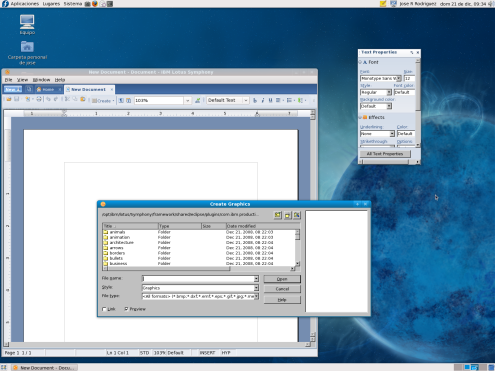Click the File name input field

198,279
